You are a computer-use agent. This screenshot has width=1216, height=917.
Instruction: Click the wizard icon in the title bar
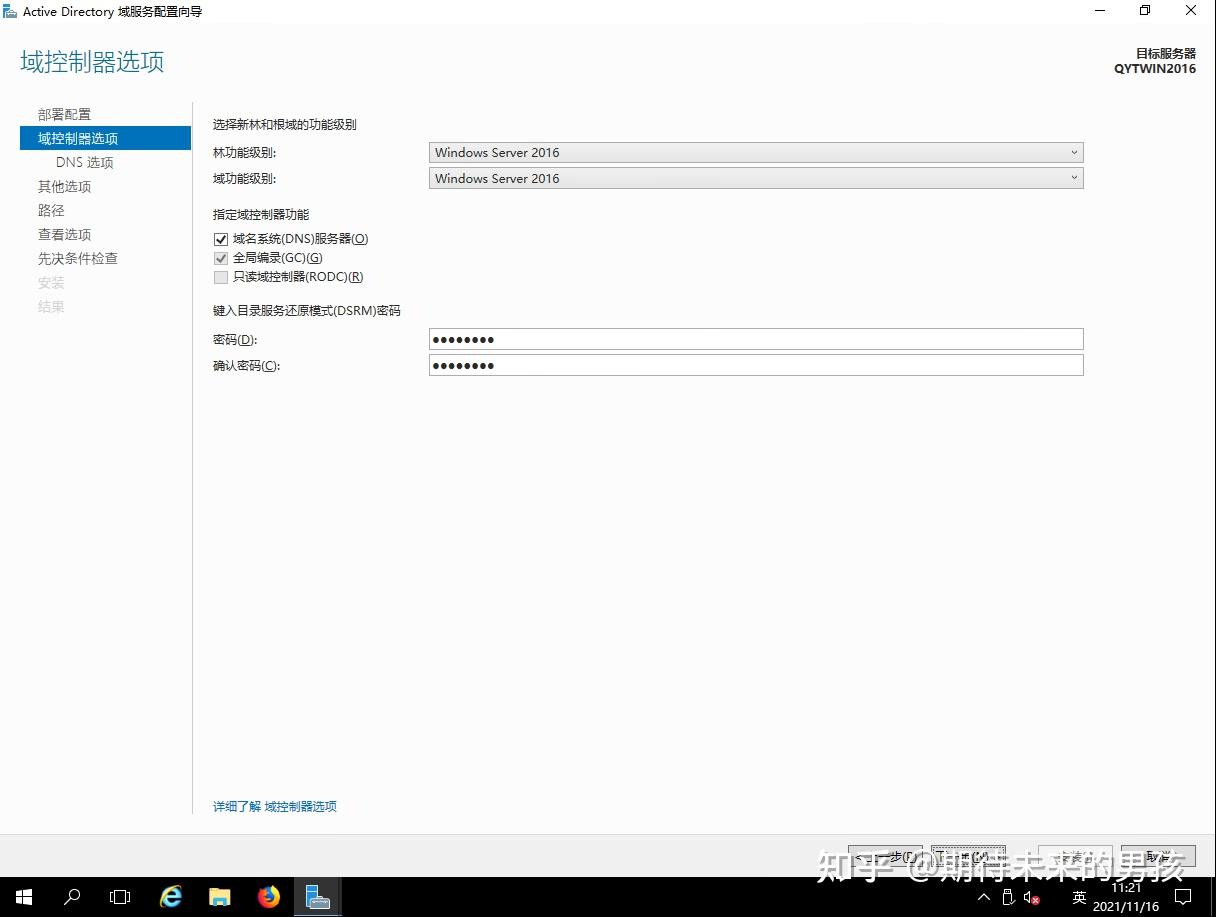click(10, 11)
